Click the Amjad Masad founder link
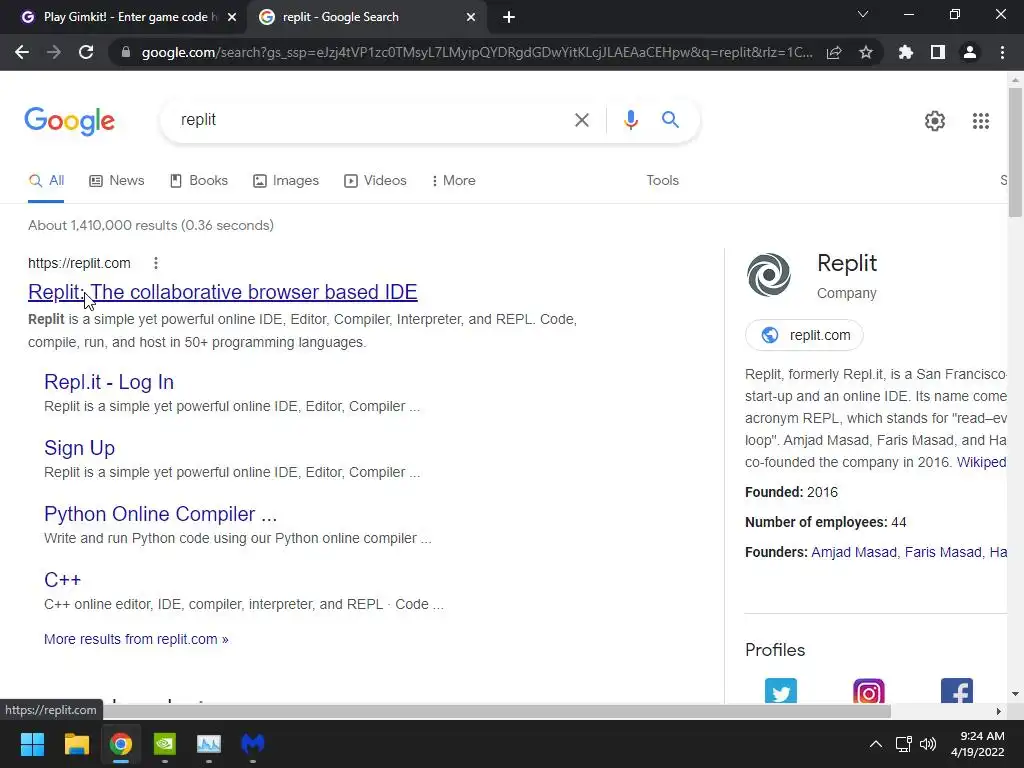Image resolution: width=1024 pixels, height=768 pixels. [854, 552]
